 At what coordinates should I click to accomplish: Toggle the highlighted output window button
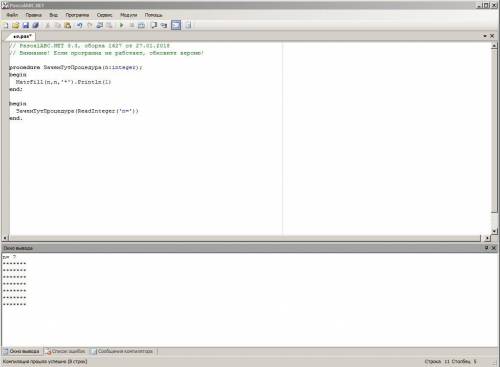tap(176, 25)
